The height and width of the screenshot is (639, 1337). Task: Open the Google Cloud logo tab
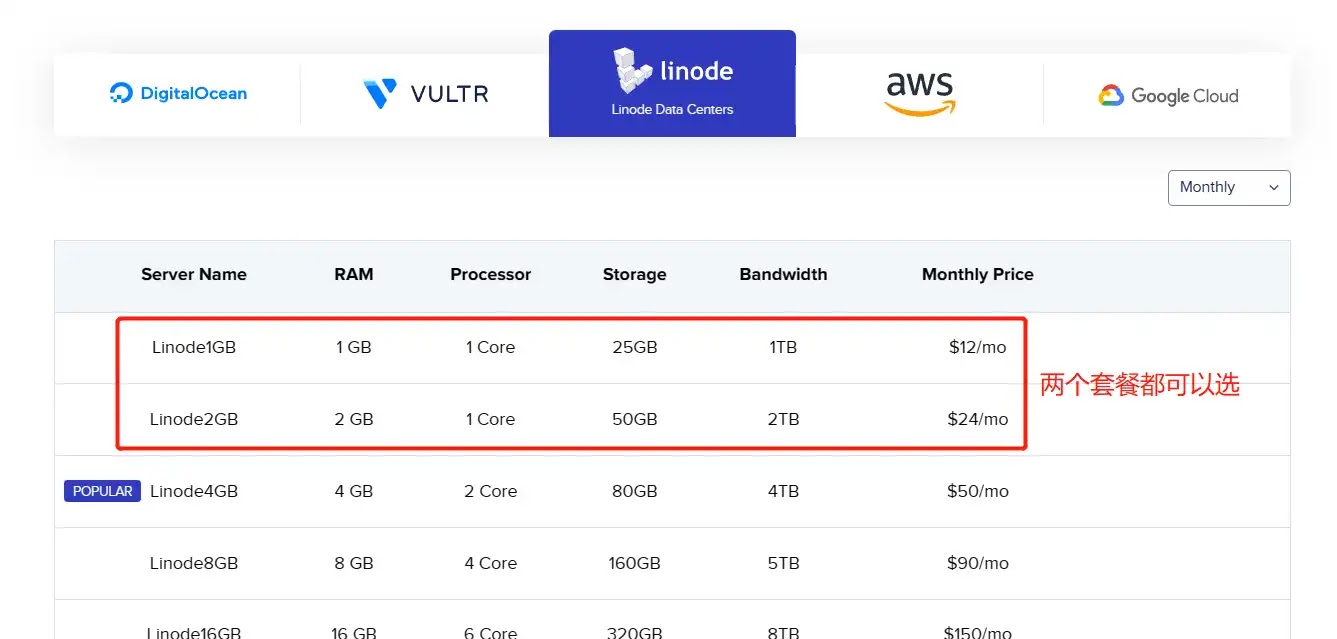pos(1167,96)
